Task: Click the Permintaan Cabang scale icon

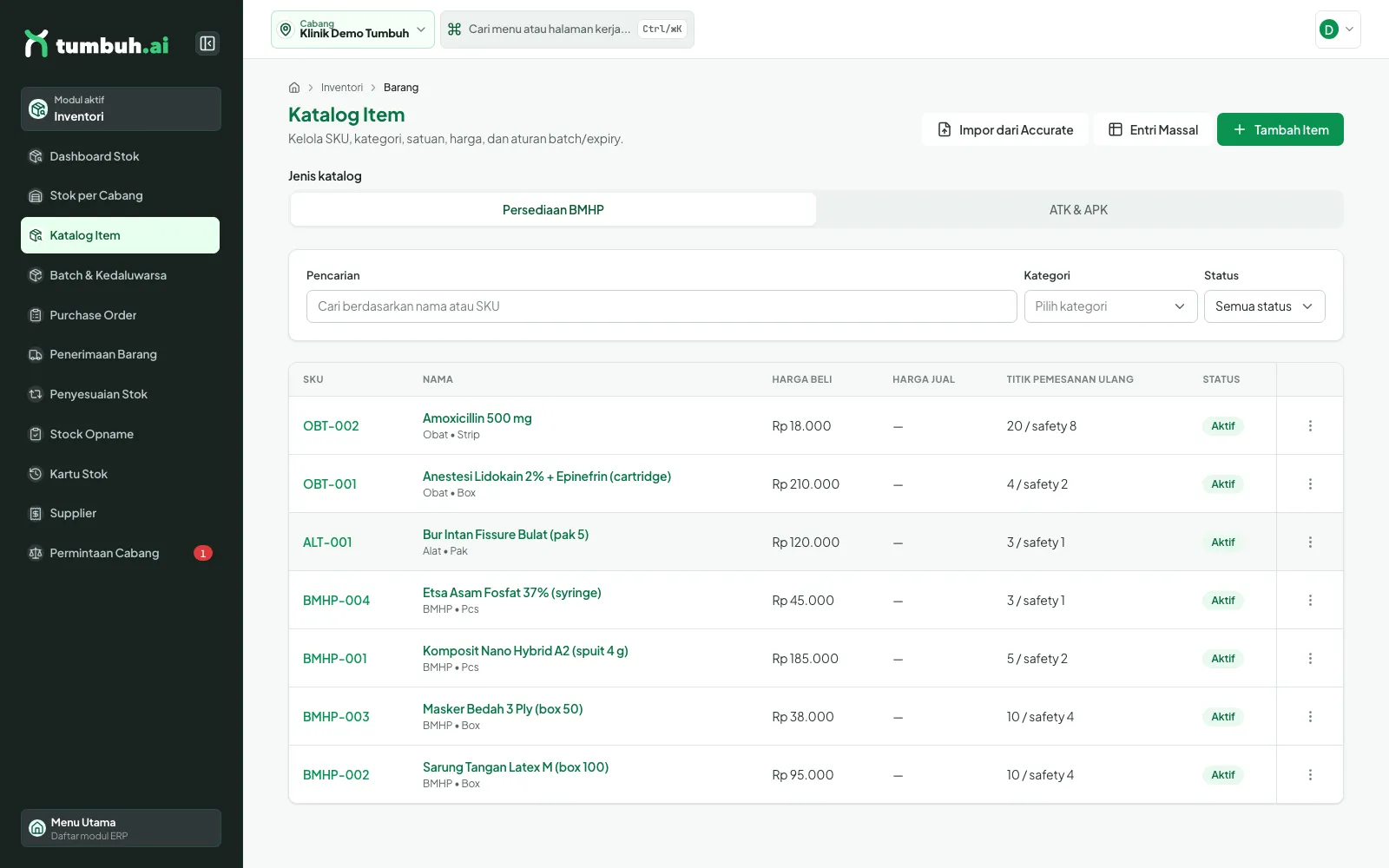Action: tap(36, 553)
